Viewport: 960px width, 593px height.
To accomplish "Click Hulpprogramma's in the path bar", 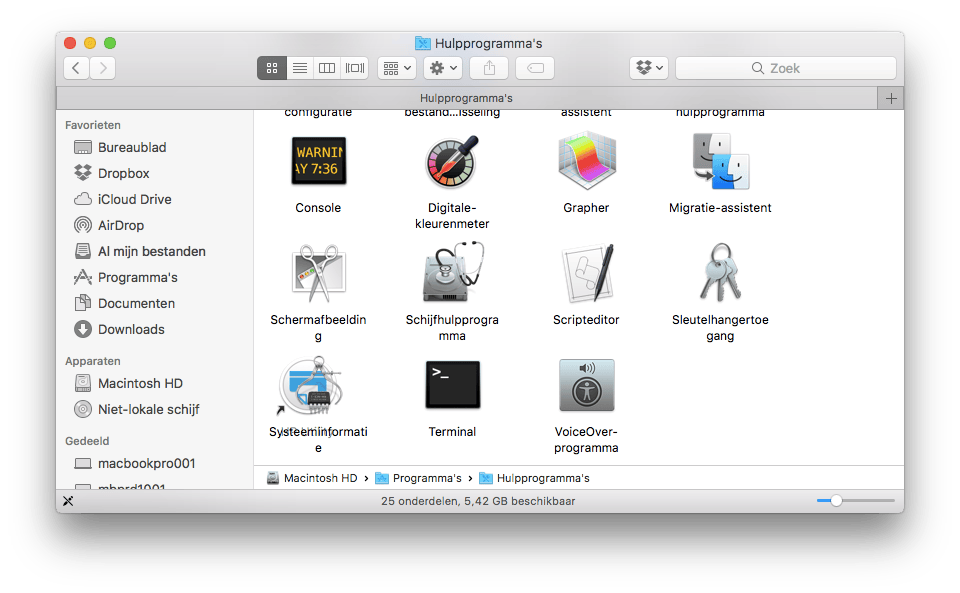I will tap(534, 478).
